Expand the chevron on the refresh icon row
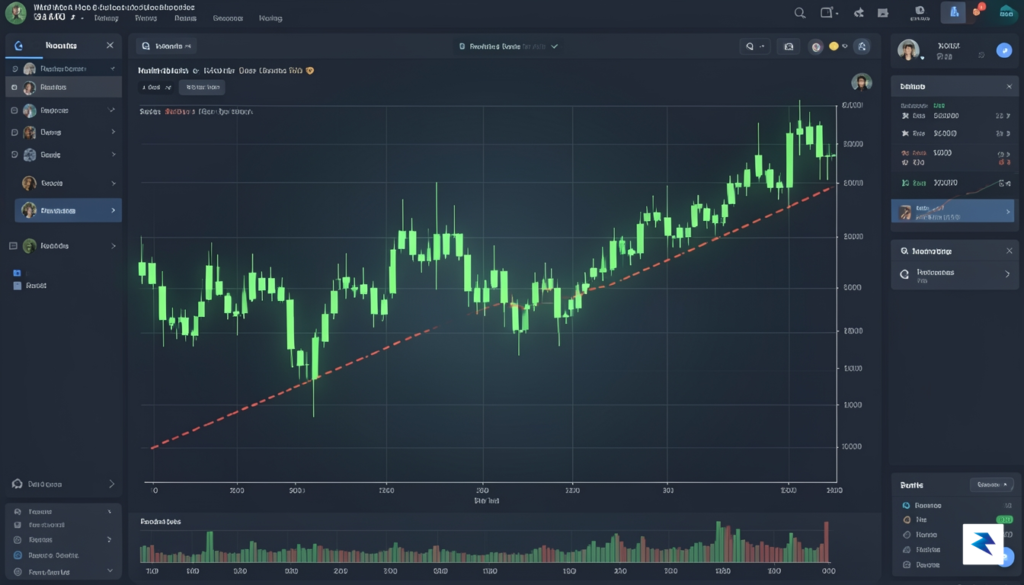The image size is (1024, 585). pos(1007,275)
